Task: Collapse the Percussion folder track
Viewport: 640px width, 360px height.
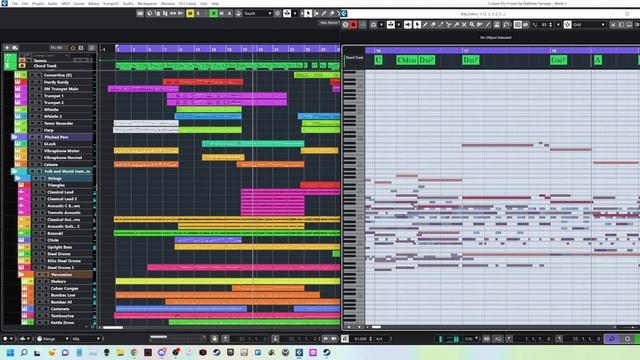Action: point(21,275)
